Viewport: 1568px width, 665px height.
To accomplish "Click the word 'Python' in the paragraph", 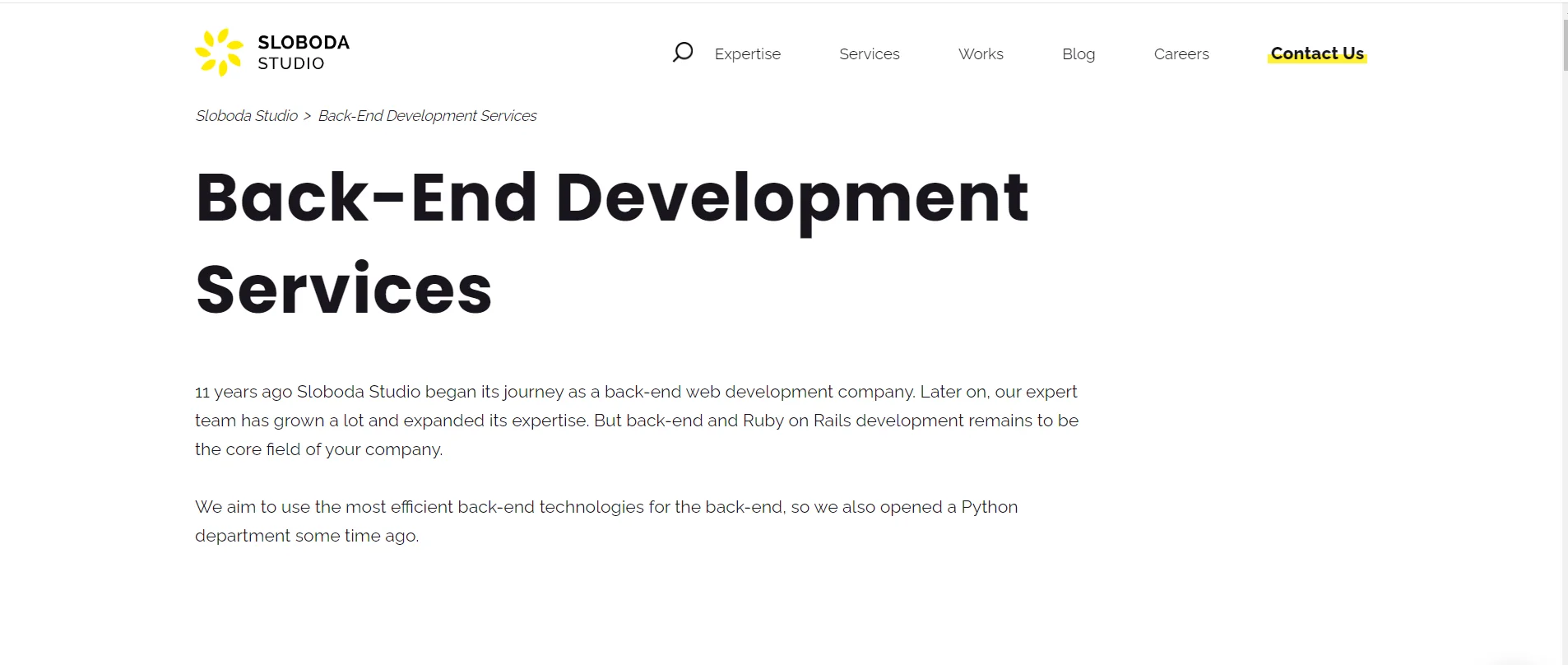I will point(990,507).
